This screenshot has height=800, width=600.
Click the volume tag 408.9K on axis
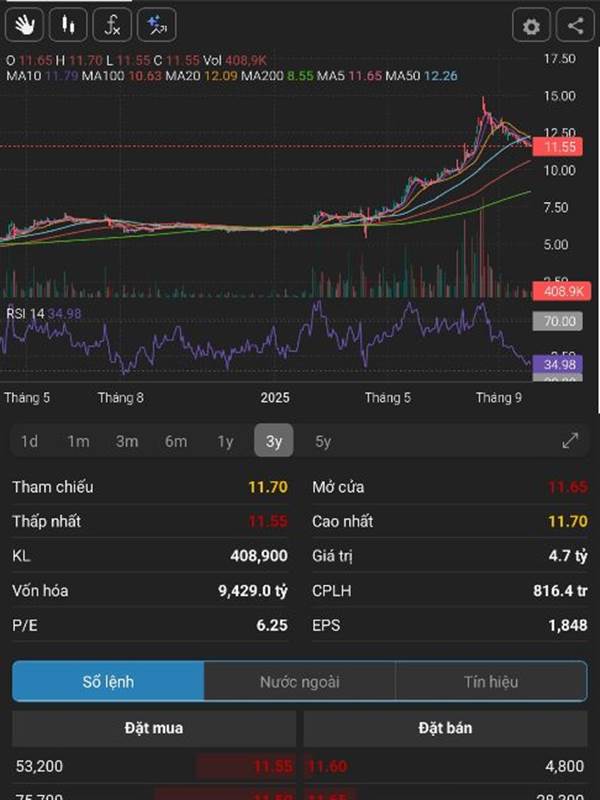click(562, 291)
